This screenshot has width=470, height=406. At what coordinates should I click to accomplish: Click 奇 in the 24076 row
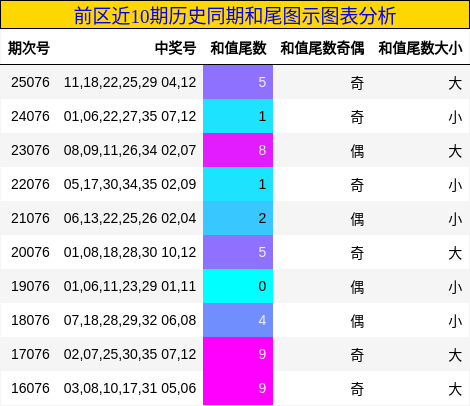pyautogui.click(x=357, y=117)
